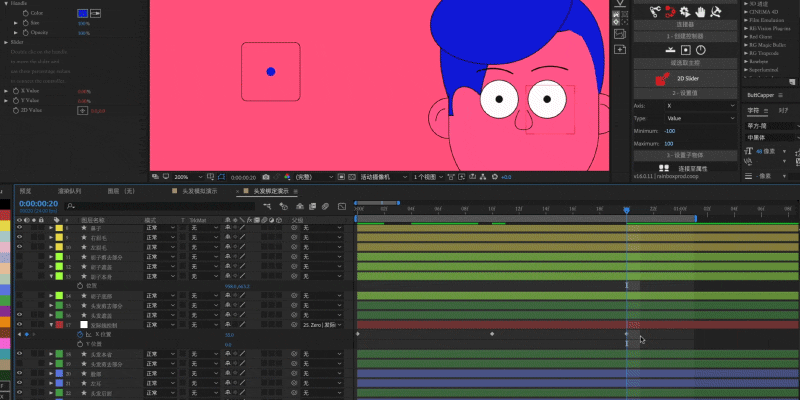Viewport: 800px width, 400px height.
Task: Open the 渲染队列 render queue tab
Action: (x=69, y=191)
